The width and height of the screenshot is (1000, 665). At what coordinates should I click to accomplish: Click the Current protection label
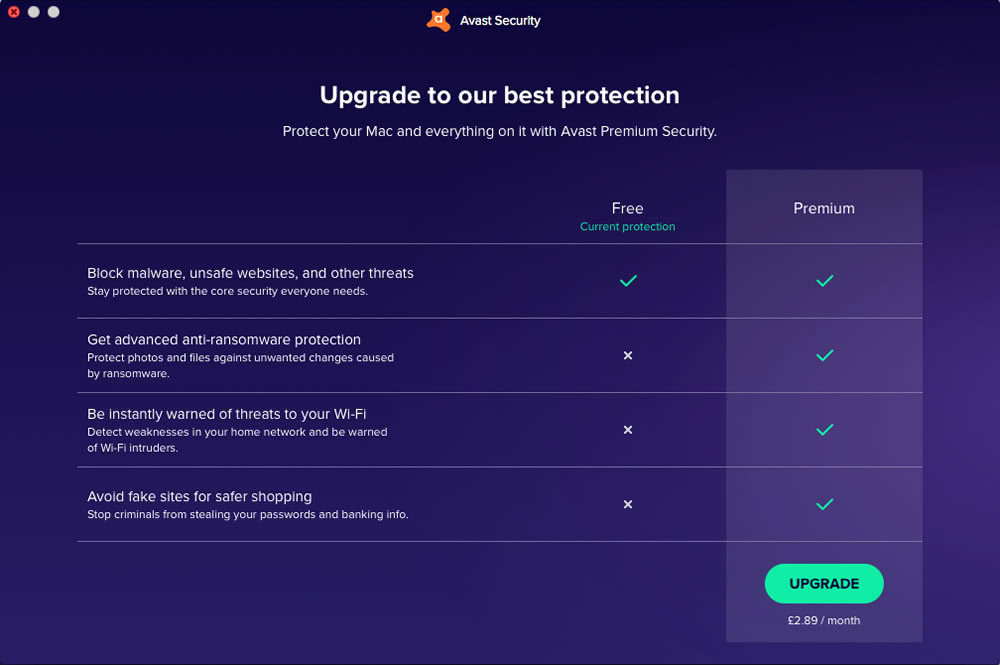point(628,226)
